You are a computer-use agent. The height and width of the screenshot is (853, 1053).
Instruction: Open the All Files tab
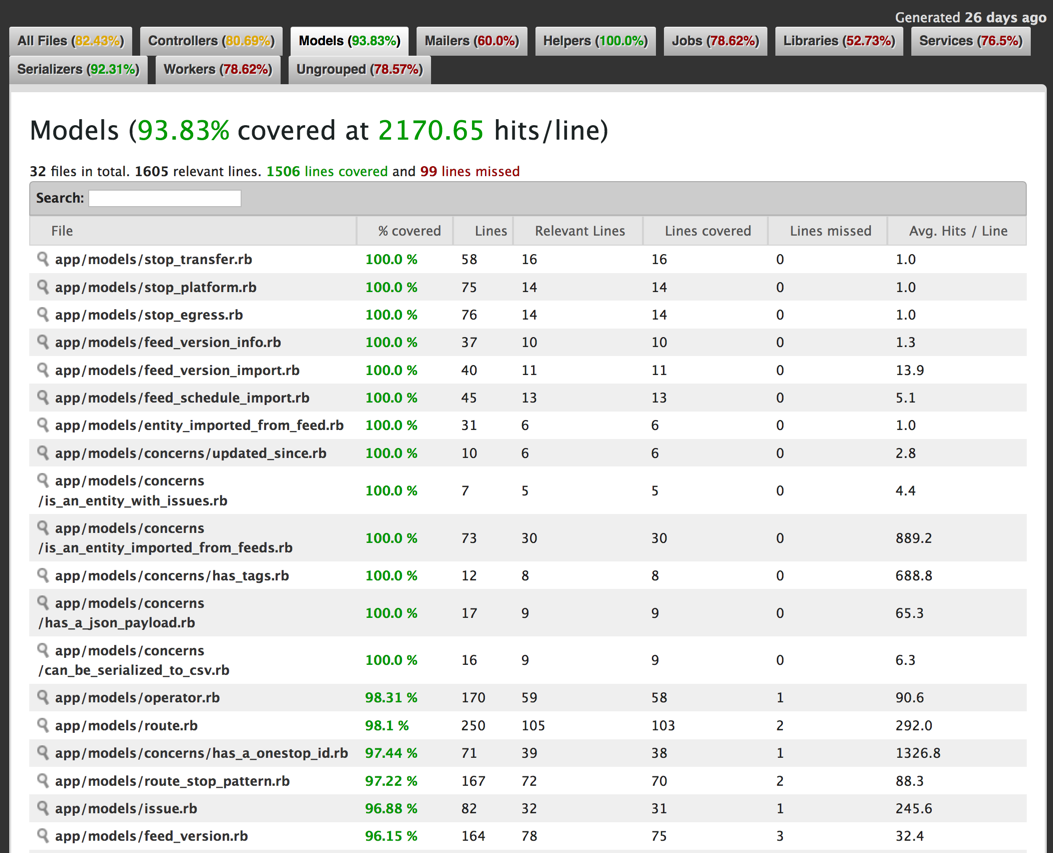70,41
